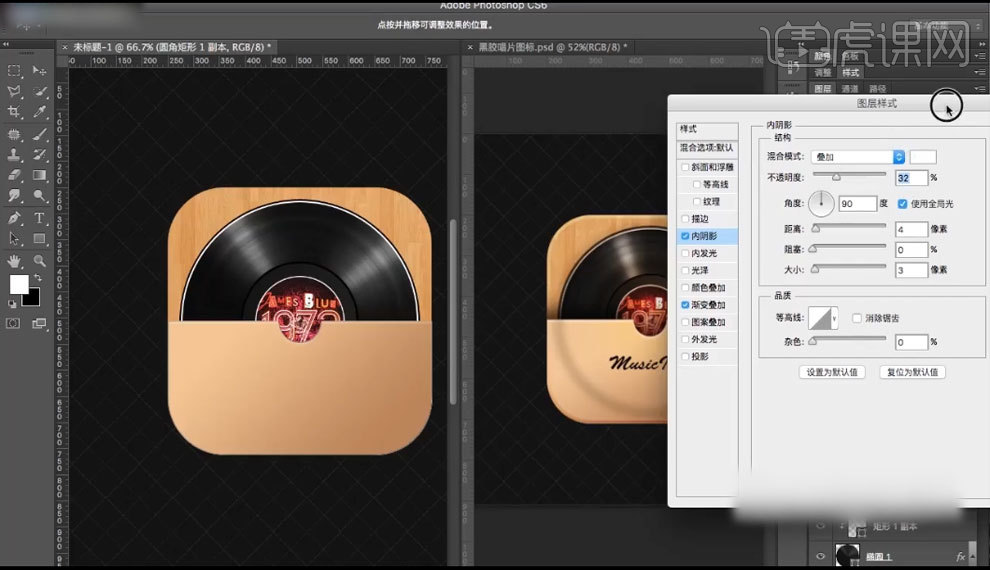Enable 光泽 style checkbox
This screenshot has width=990, height=570.
(685, 270)
